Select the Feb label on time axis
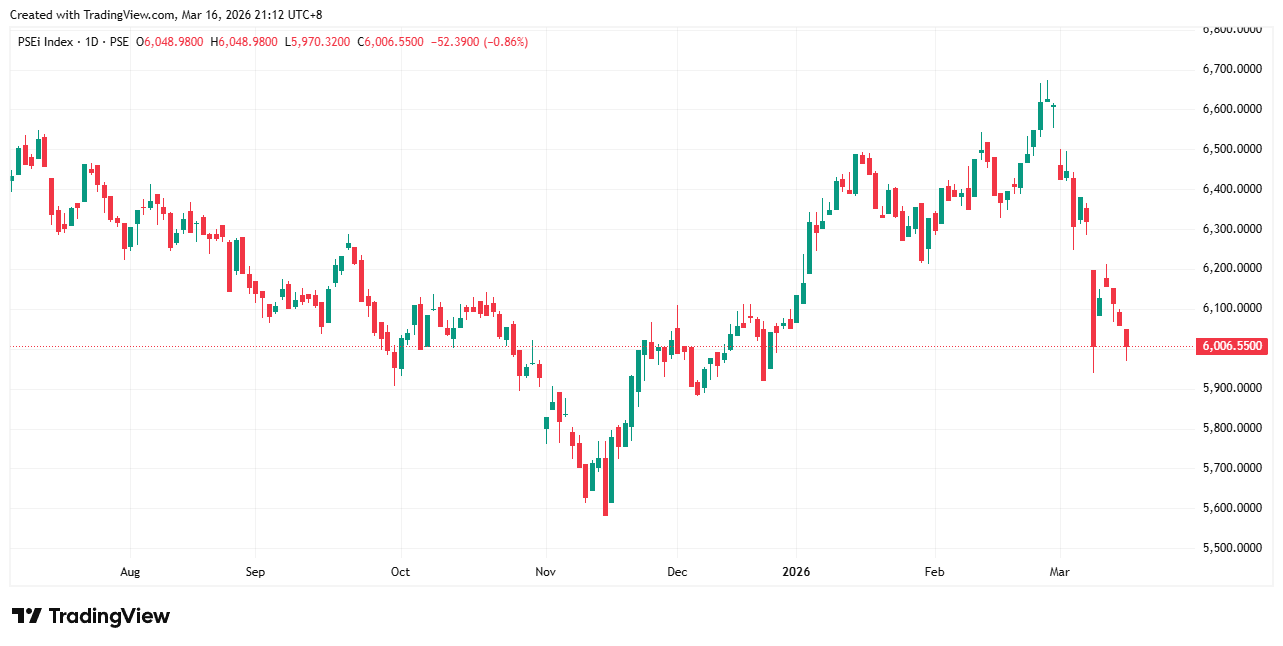 click(934, 573)
